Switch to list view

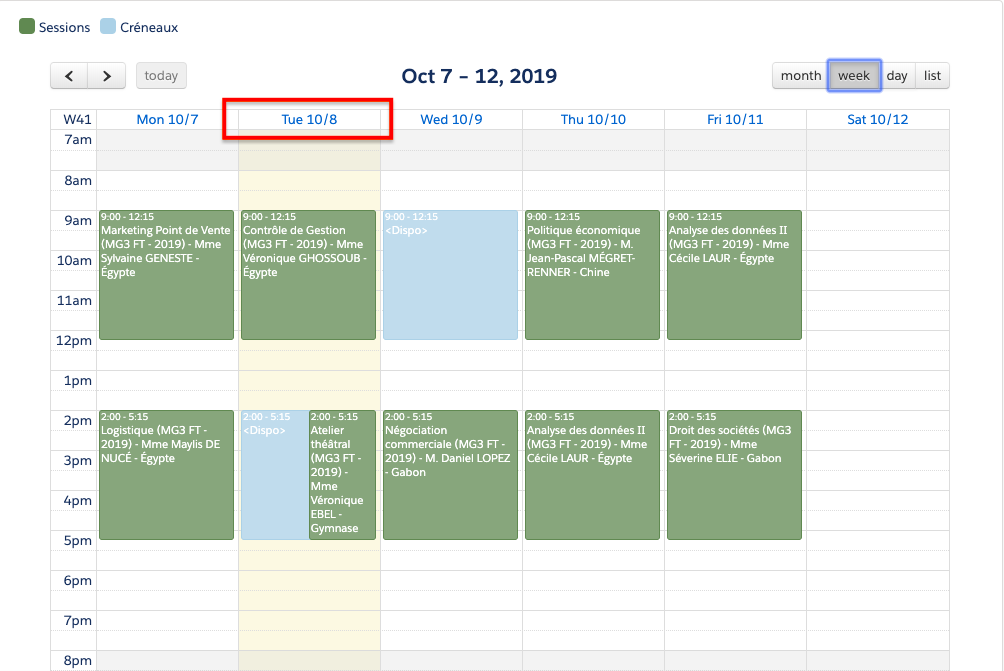tap(932, 75)
